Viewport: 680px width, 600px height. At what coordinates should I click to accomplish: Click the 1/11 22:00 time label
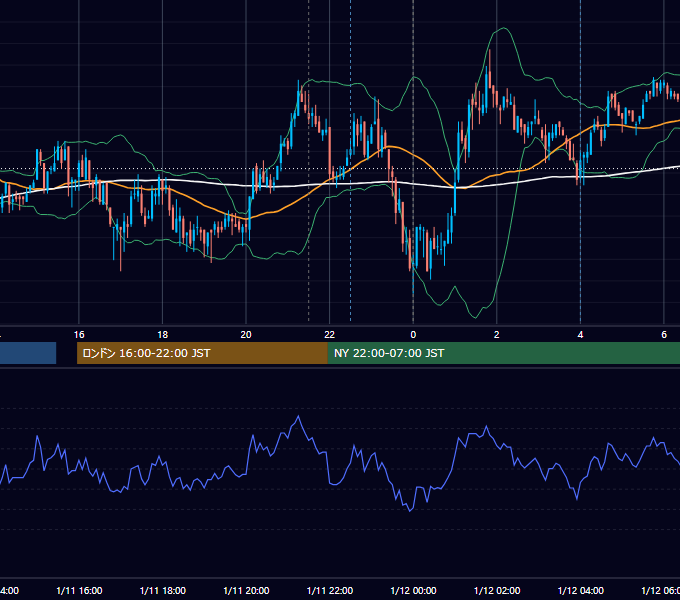[x=330, y=591]
